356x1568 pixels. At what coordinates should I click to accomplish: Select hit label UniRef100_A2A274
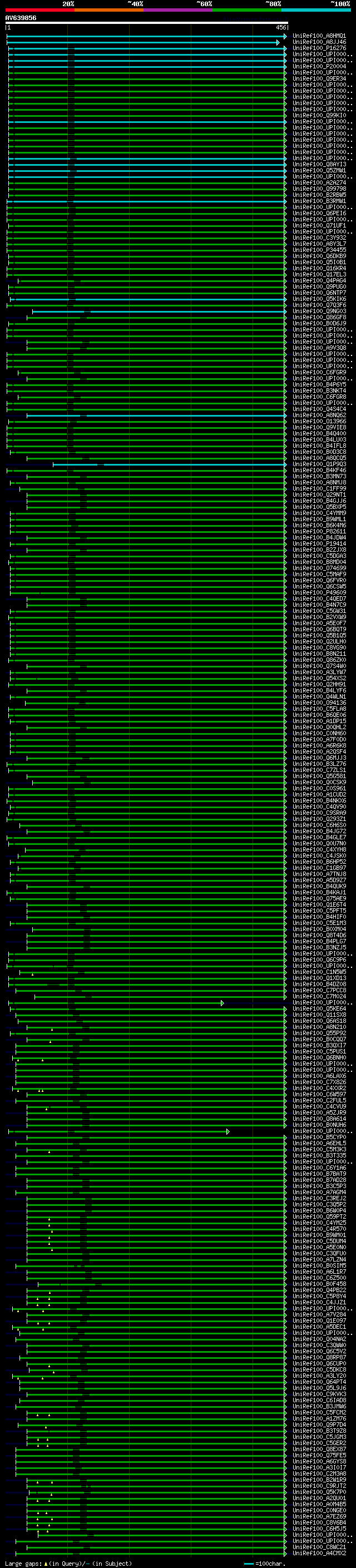(x=319, y=182)
